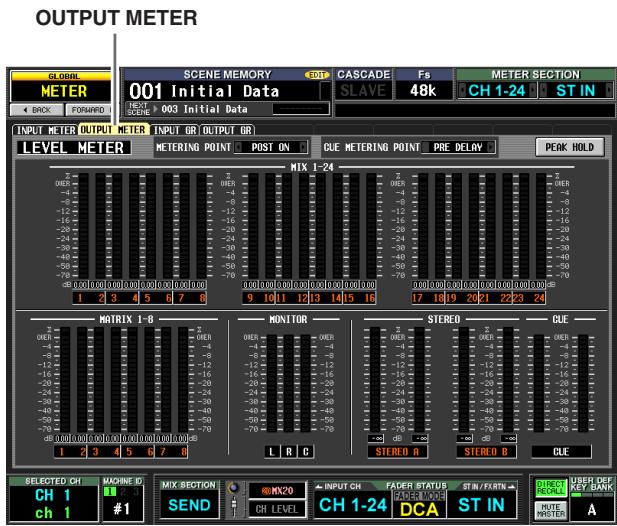Click the USER DEF KEY BANK A display
Viewport: 617px width, 526px height.
point(591,510)
